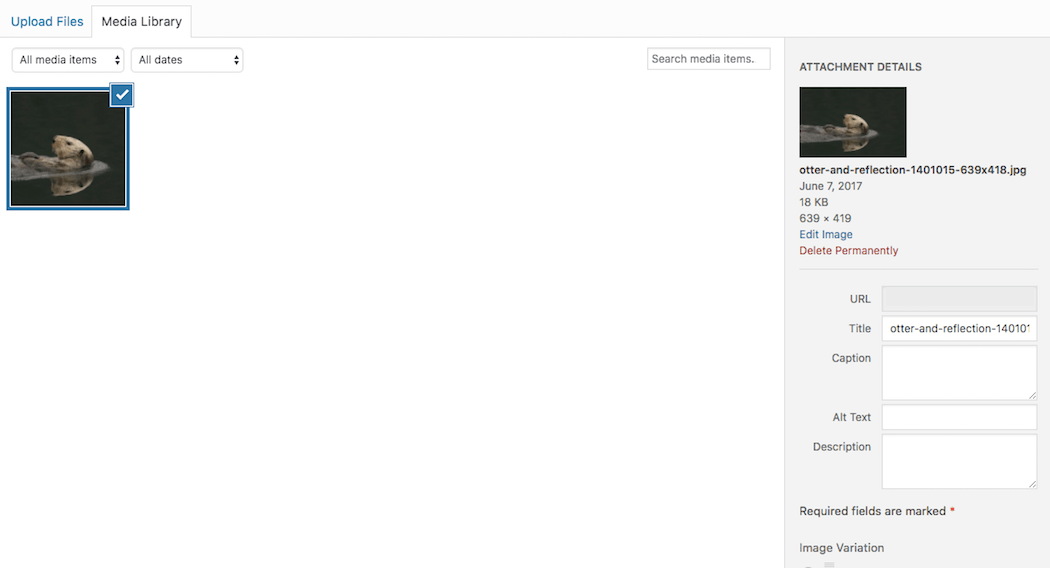Focus the Alt Text input field
This screenshot has width=1050, height=568.
[959, 417]
